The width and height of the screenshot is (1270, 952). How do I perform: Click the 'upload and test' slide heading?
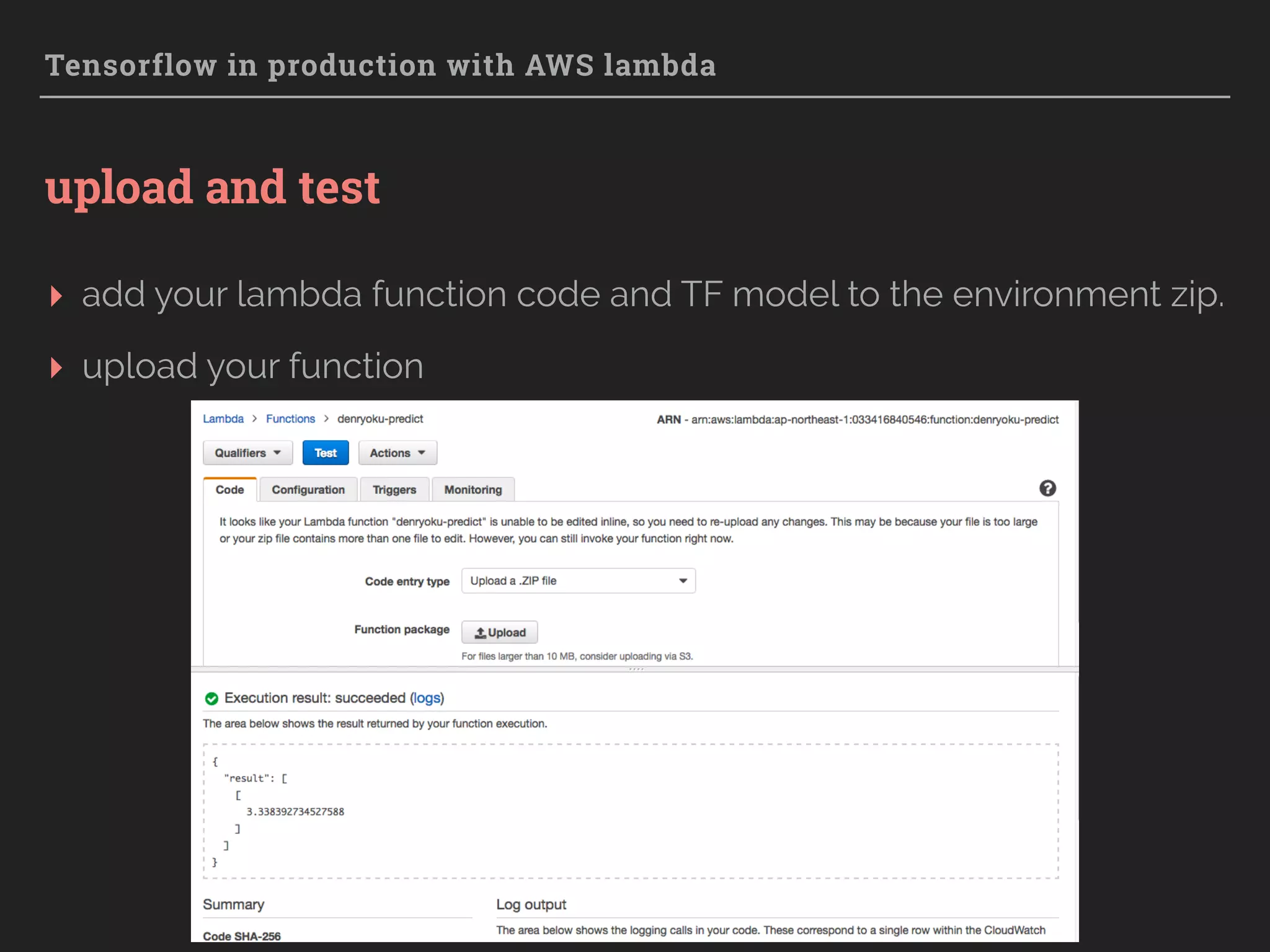tap(213, 188)
